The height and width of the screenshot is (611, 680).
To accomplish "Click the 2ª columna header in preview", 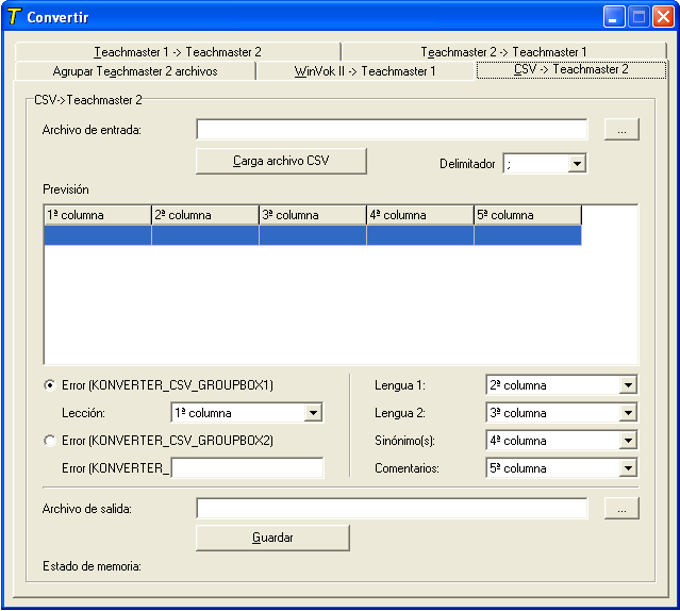I will tap(205, 215).
